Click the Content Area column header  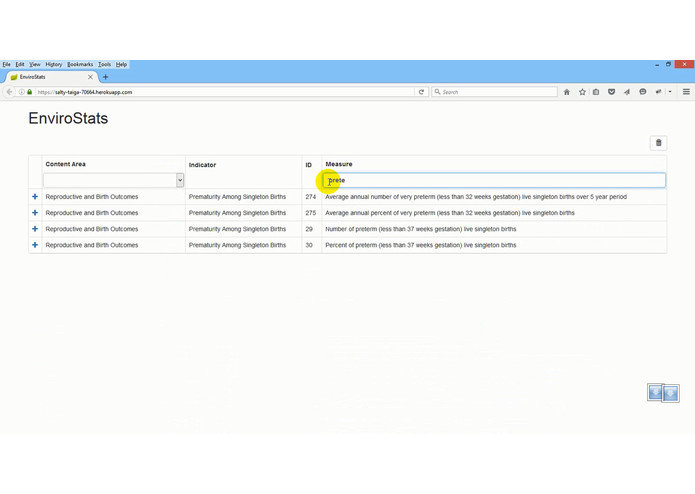[66, 164]
